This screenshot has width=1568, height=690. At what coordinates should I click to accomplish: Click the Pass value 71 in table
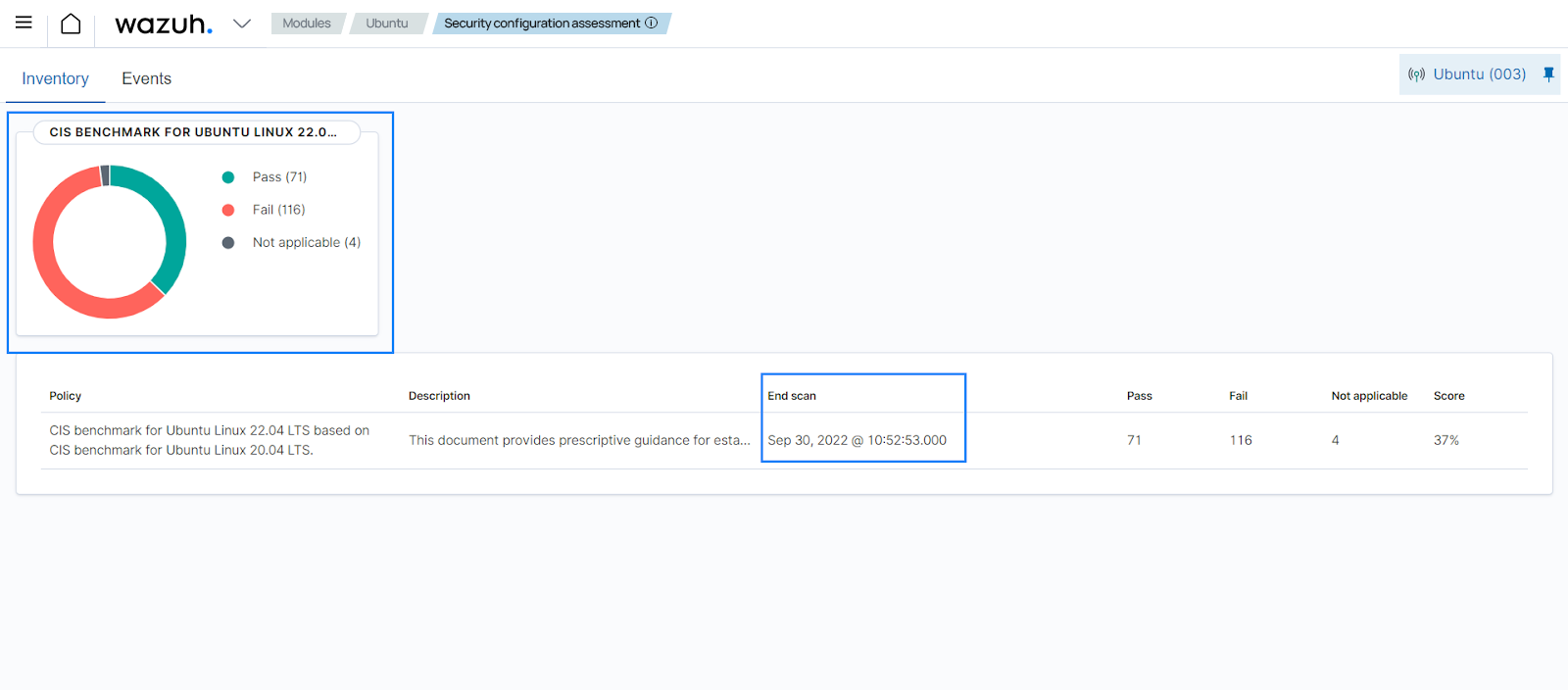1134,441
